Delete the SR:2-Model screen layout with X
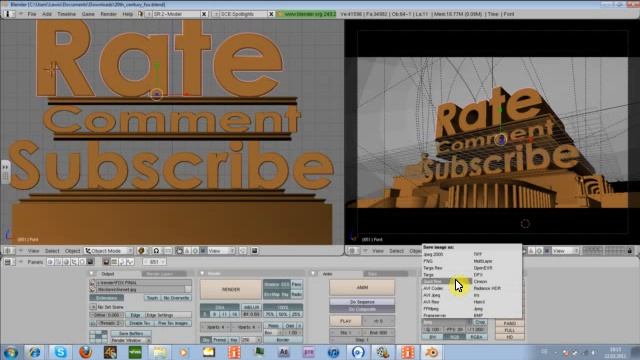 pos(204,14)
